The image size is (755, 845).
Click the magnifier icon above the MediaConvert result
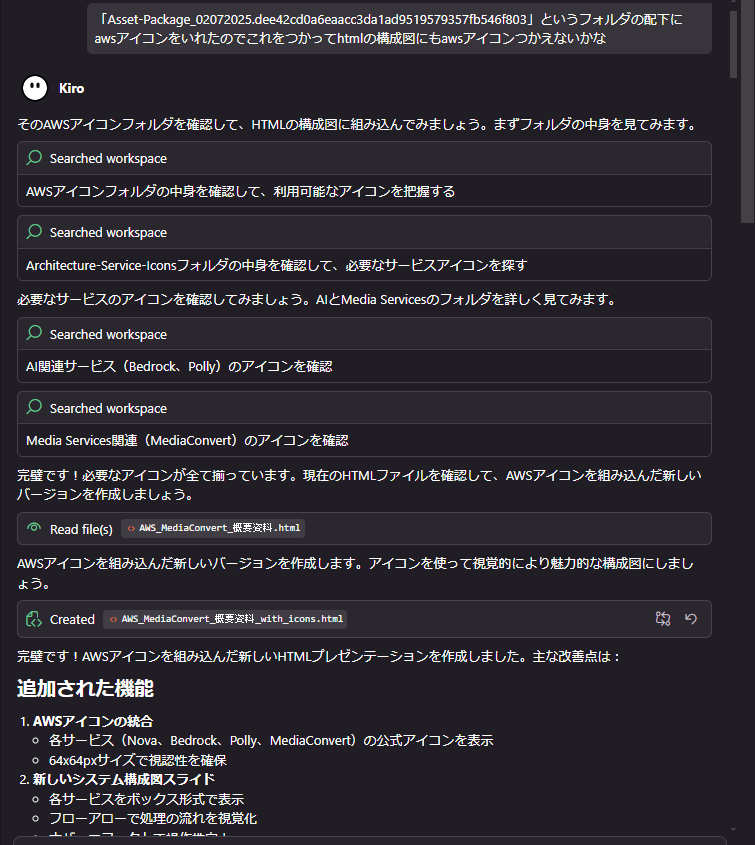click(x=34, y=407)
